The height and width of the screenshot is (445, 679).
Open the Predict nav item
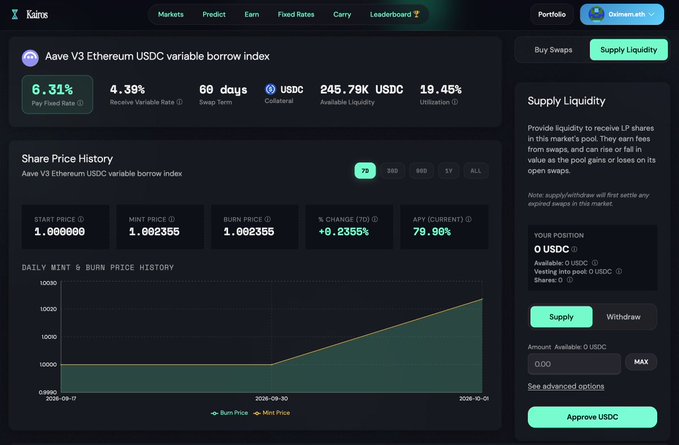pyautogui.click(x=214, y=14)
